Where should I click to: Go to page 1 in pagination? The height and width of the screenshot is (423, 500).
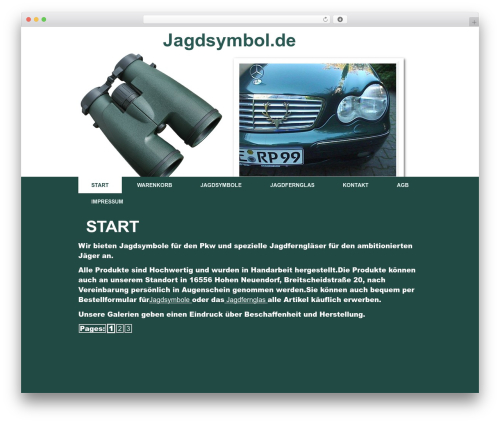pyautogui.click(x=111, y=329)
